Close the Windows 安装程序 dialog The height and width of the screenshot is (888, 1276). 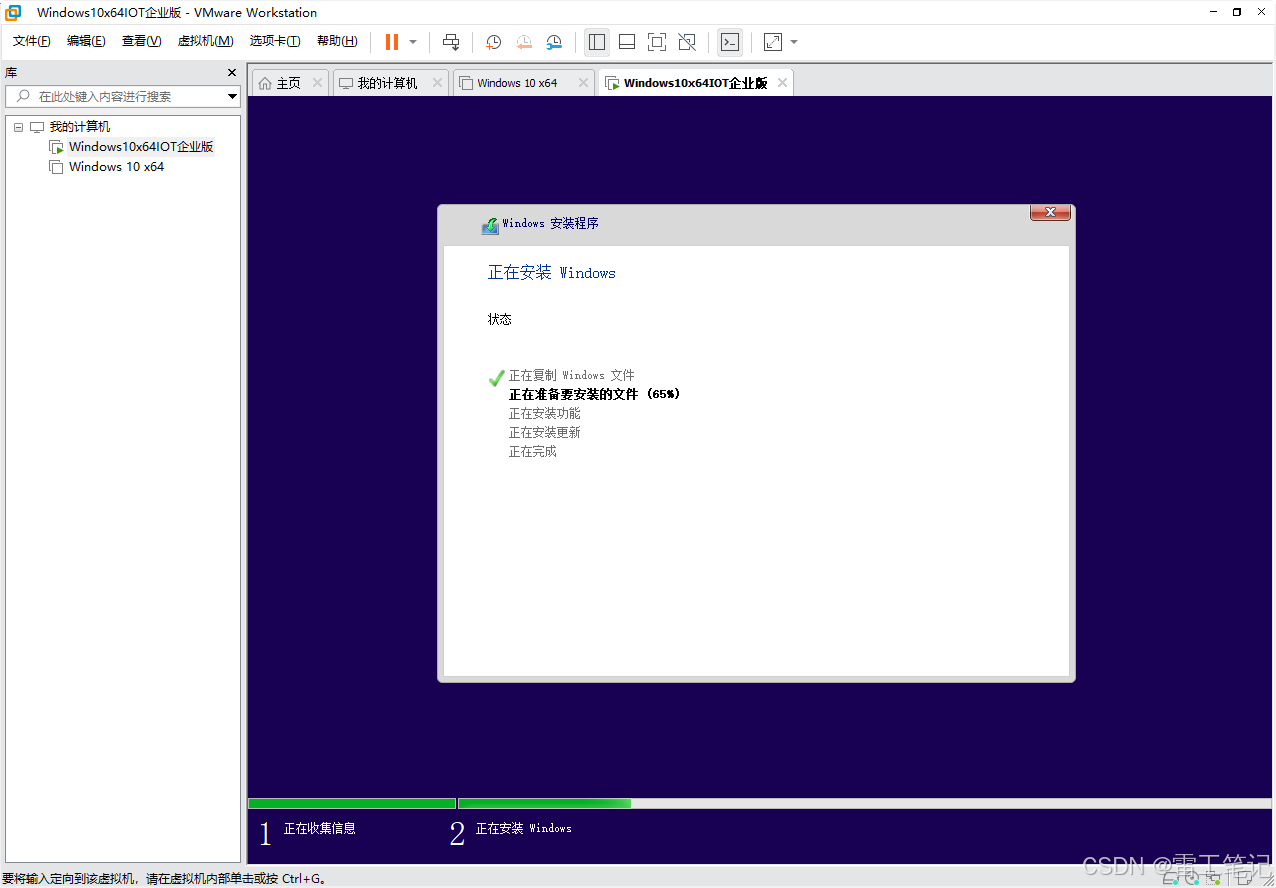(1050, 212)
